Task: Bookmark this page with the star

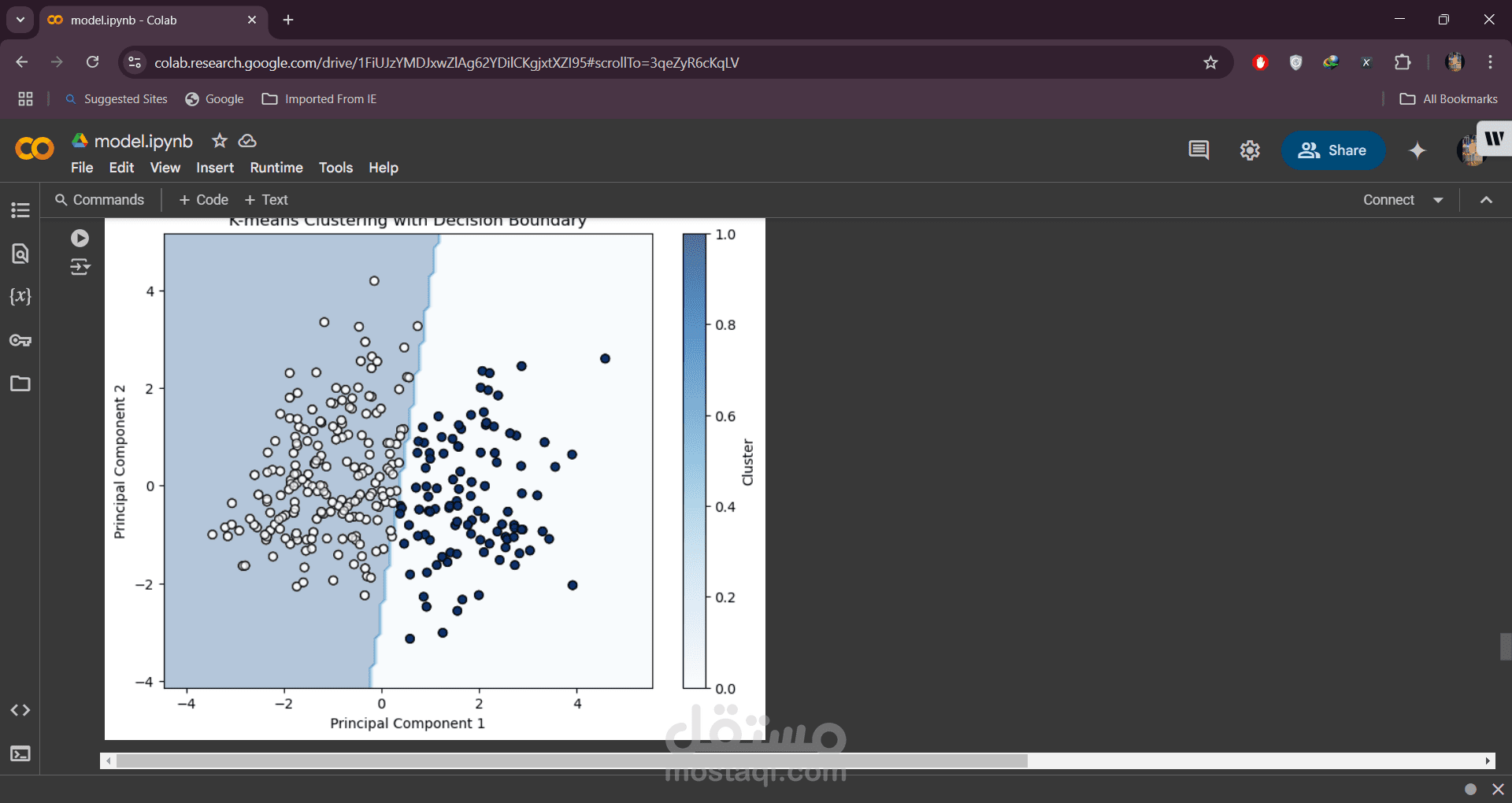Action: pyautogui.click(x=1210, y=62)
